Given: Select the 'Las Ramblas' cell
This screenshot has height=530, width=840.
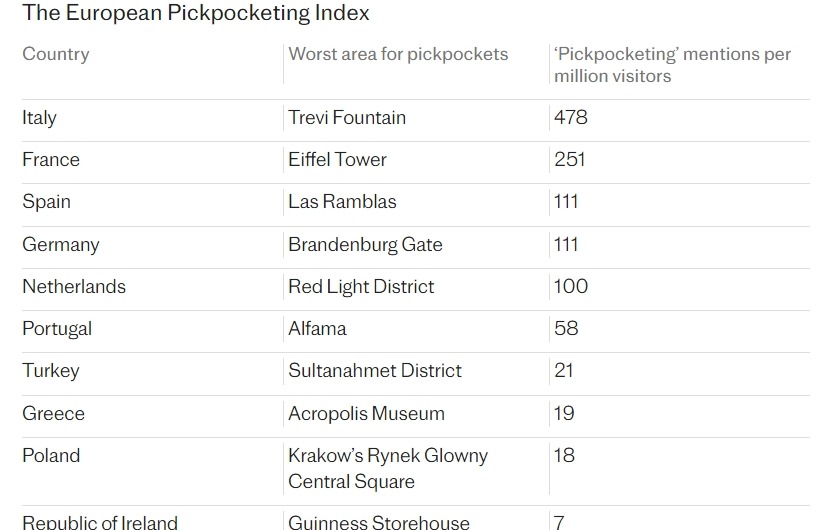Looking at the screenshot, I should click(342, 202).
